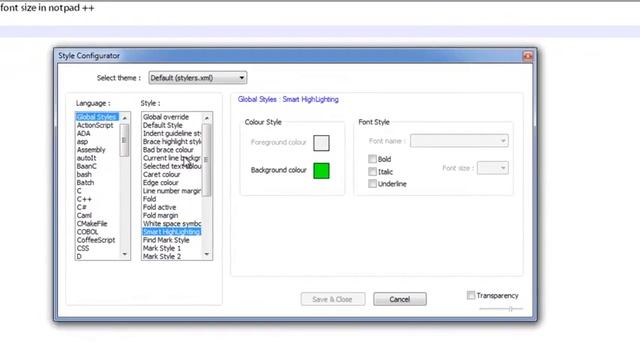This screenshot has width=640, height=360.
Task: Select Global Styles in Language list
Action: (97, 117)
